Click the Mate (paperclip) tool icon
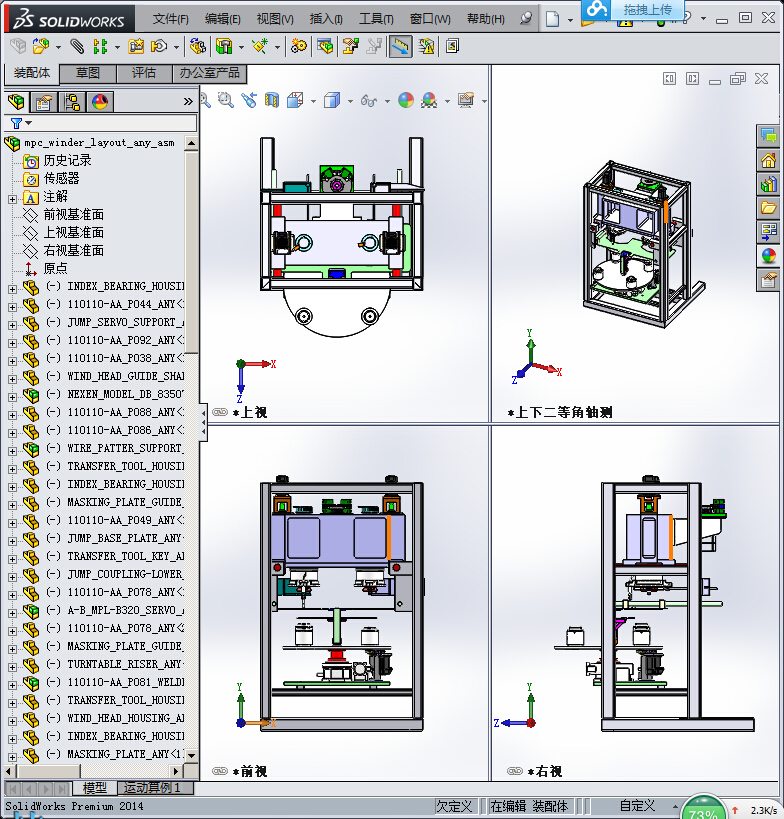Viewport: 784px width, 819px height. (x=77, y=46)
